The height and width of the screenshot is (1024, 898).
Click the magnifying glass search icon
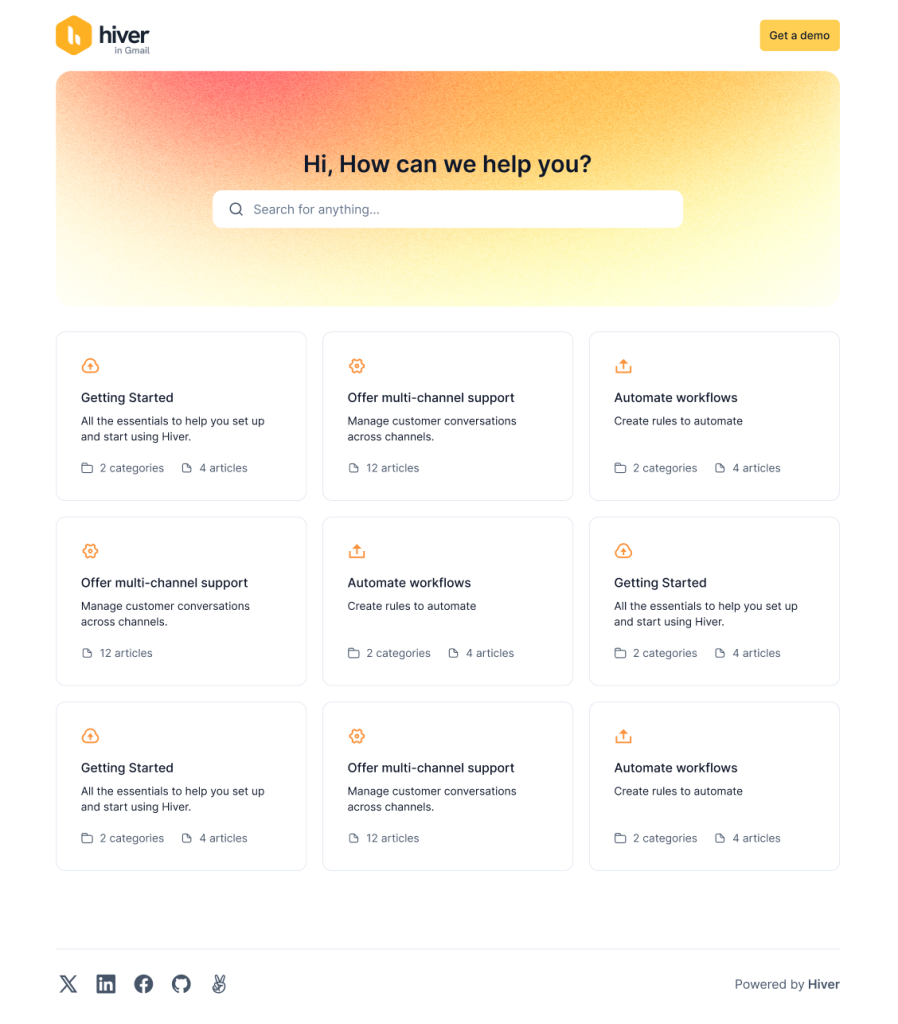tap(236, 209)
